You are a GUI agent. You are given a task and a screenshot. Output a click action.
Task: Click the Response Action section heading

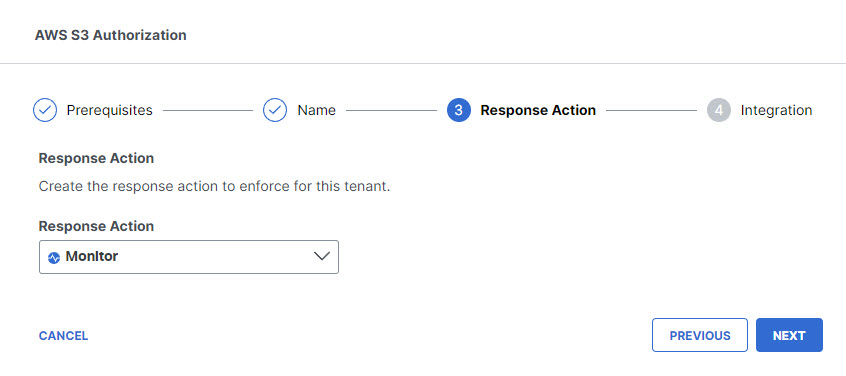[96, 158]
